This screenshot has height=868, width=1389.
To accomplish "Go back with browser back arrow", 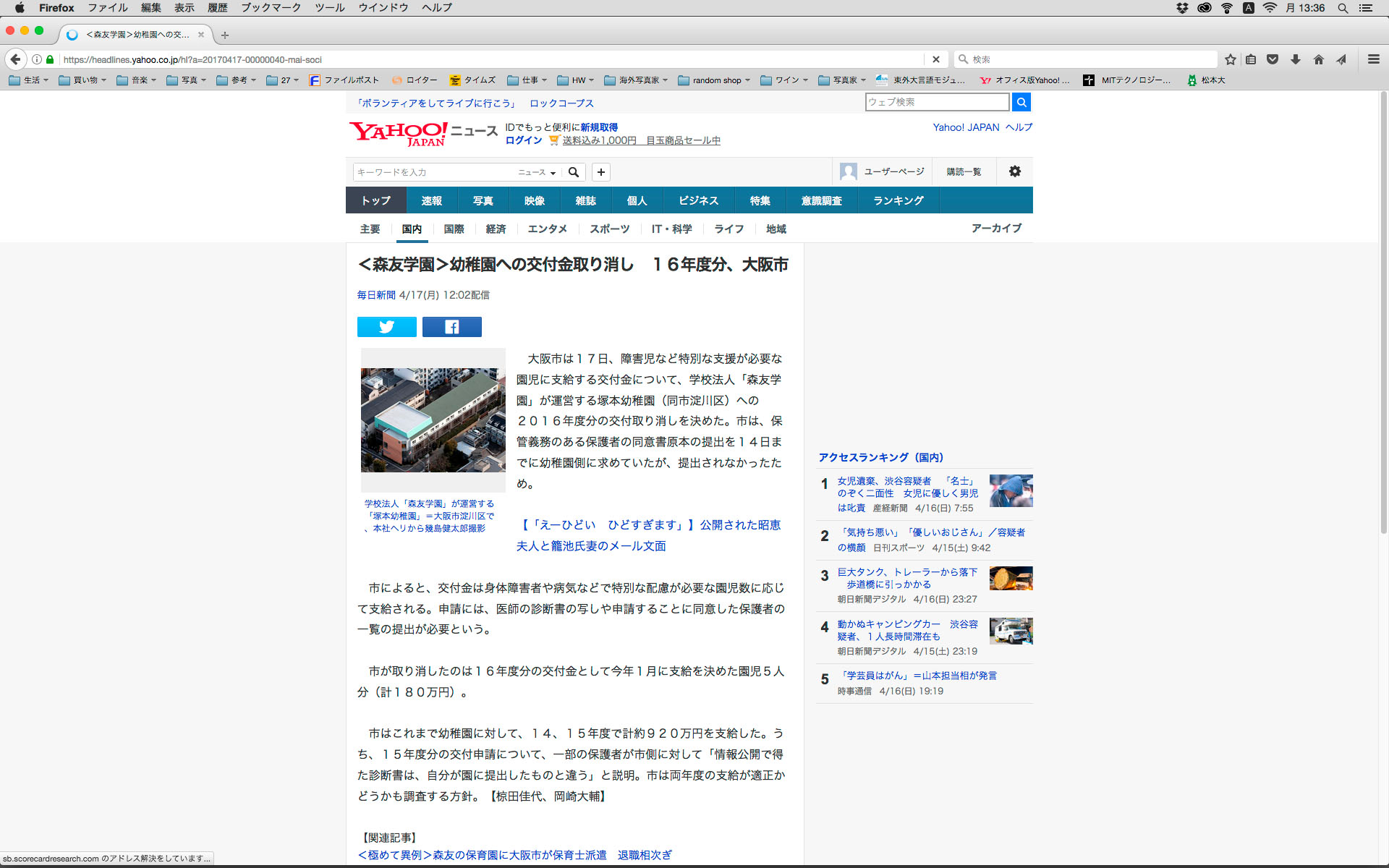I will [15, 59].
